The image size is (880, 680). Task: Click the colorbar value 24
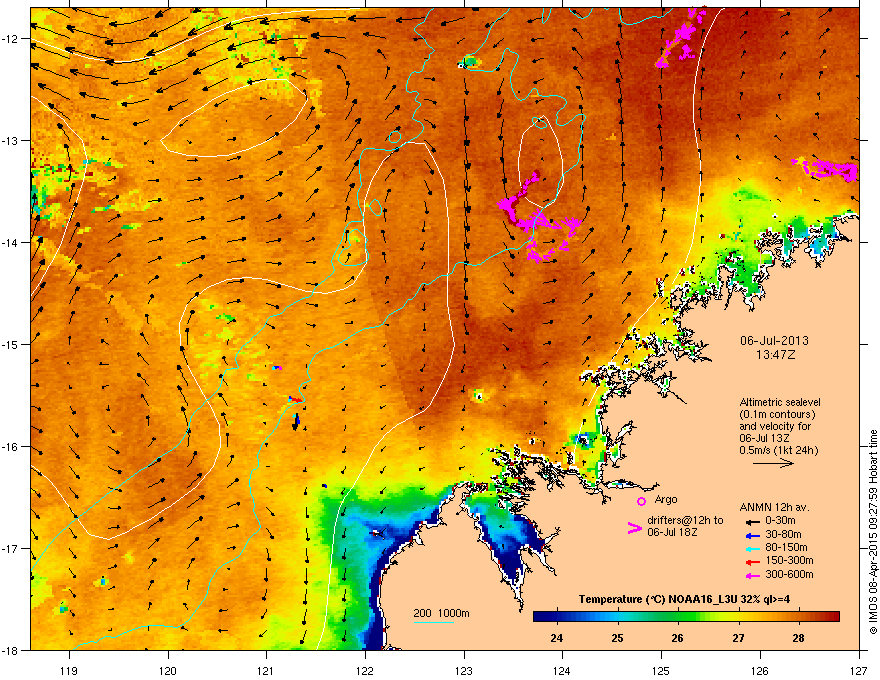pyautogui.click(x=557, y=638)
